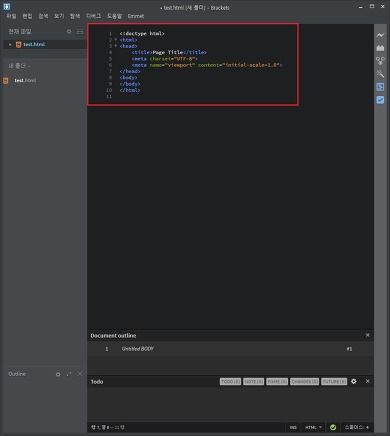This screenshot has height=436, width=390.
Task: Click the magic wand icon in right toolbar
Action: (380, 74)
